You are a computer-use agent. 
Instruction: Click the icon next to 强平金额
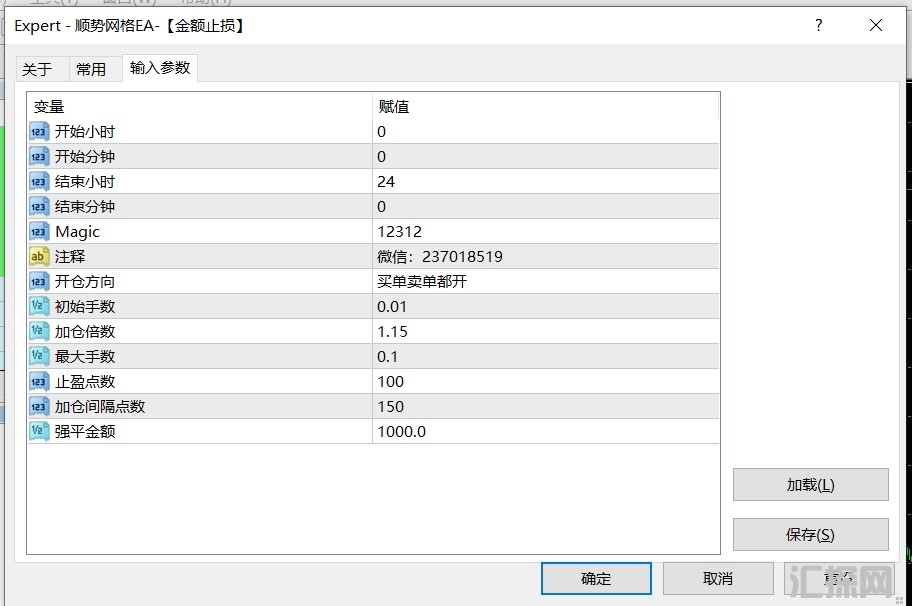point(39,432)
